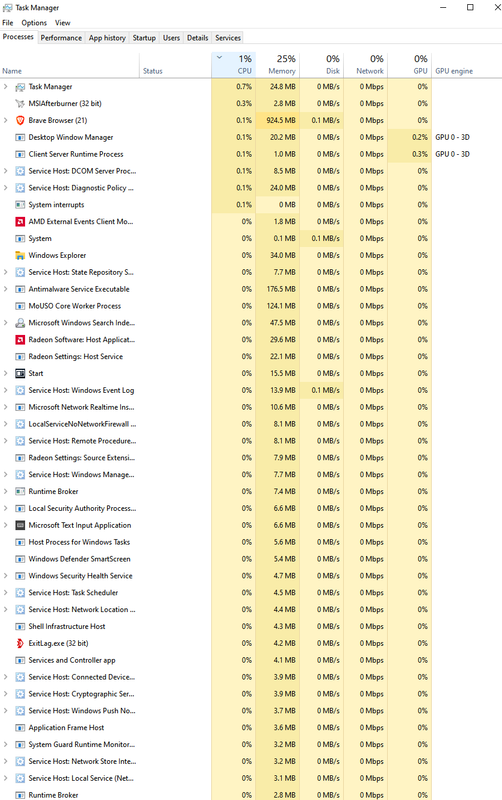
Task: Select the Host Process for Windows Tasks row
Action: click(x=251, y=542)
